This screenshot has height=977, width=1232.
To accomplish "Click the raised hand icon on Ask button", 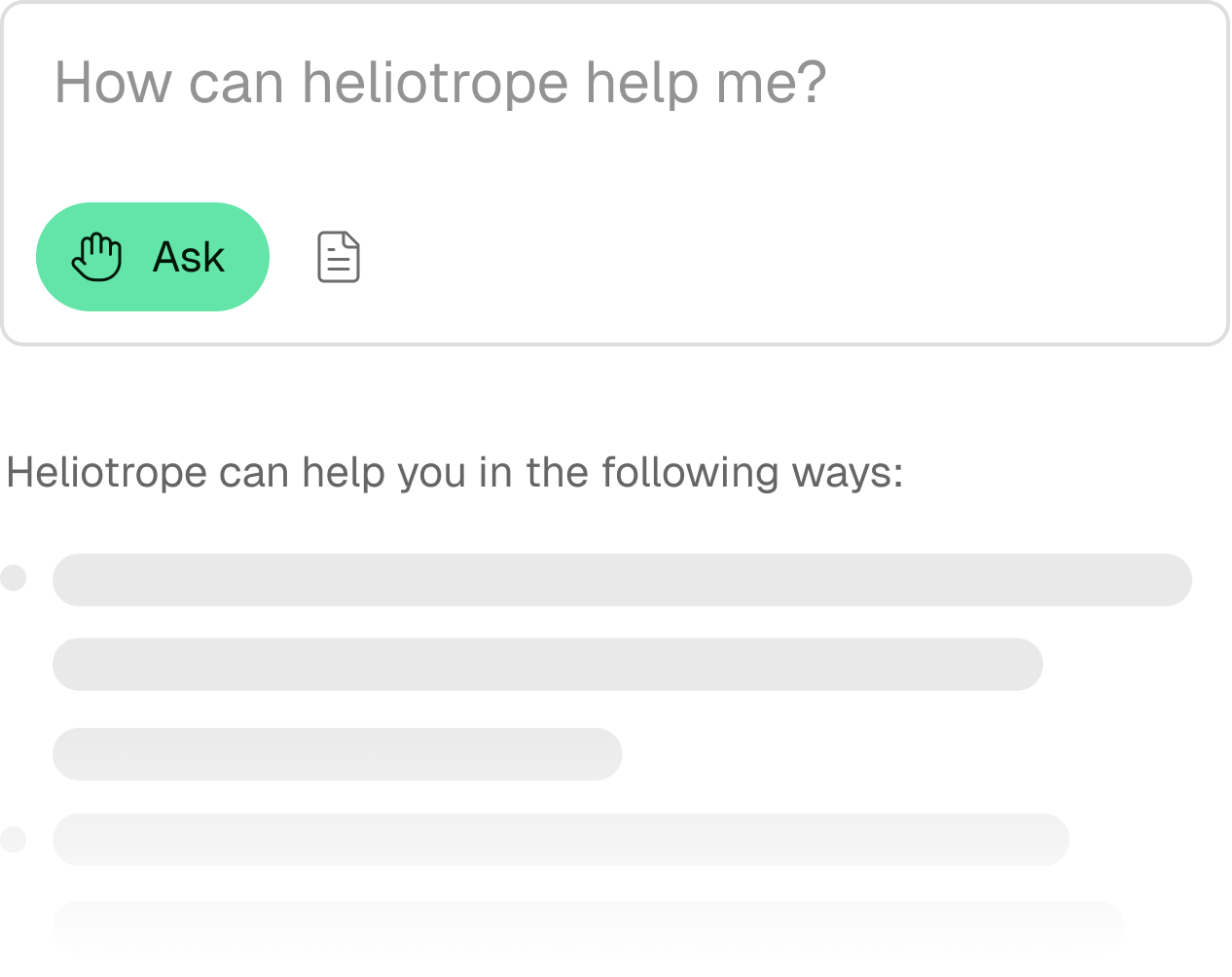I will pyautogui.click(x=97, y=258).
